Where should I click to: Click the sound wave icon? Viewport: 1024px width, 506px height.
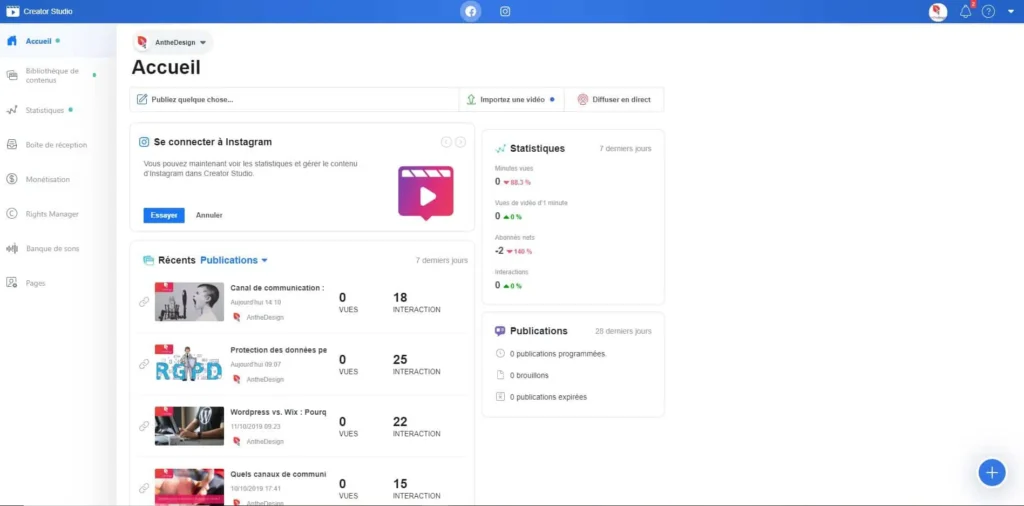[x=12, y=249]
